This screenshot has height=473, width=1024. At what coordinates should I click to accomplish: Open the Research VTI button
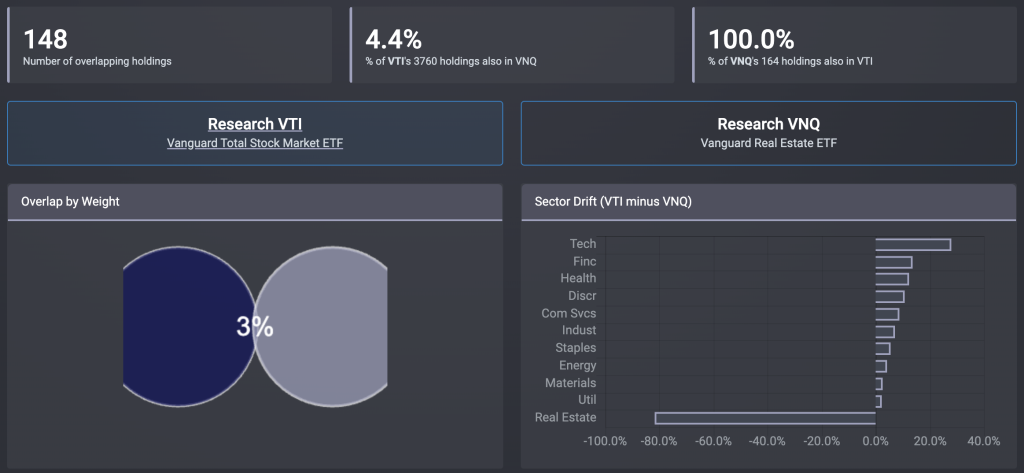254,124
